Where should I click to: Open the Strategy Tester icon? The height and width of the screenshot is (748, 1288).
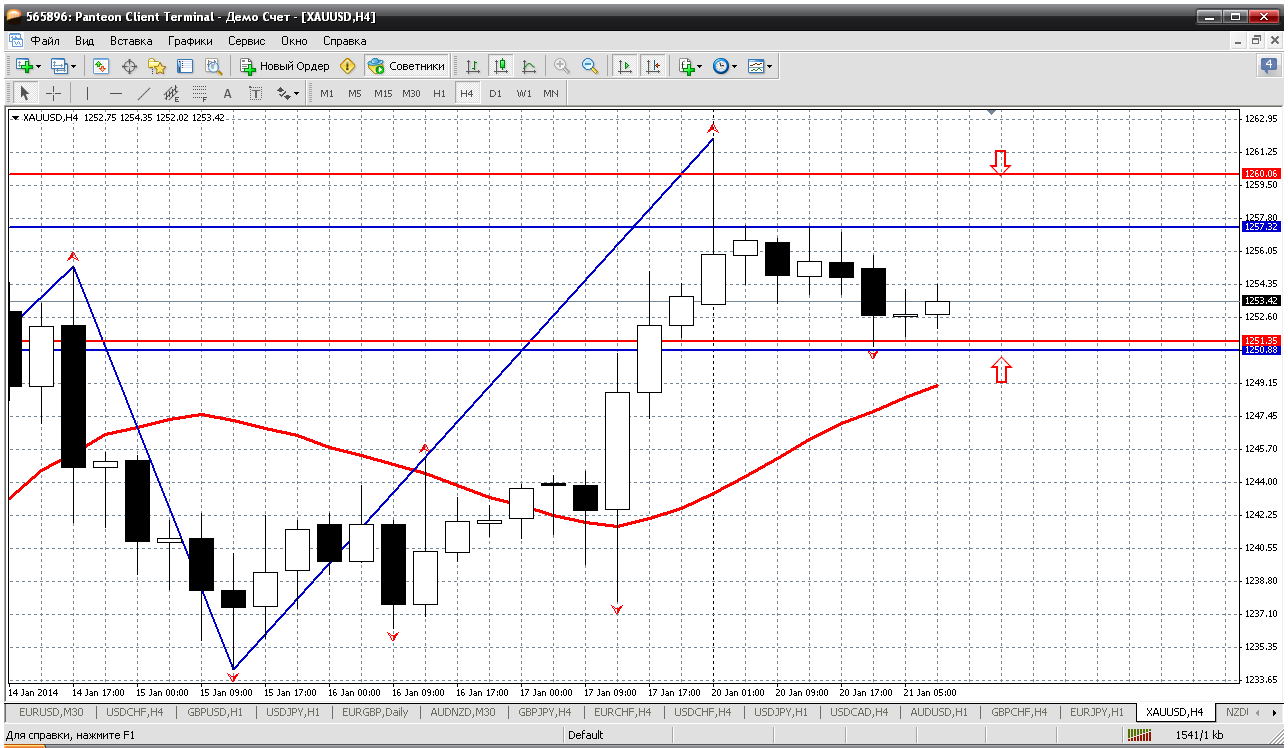(x=213, y=66)
